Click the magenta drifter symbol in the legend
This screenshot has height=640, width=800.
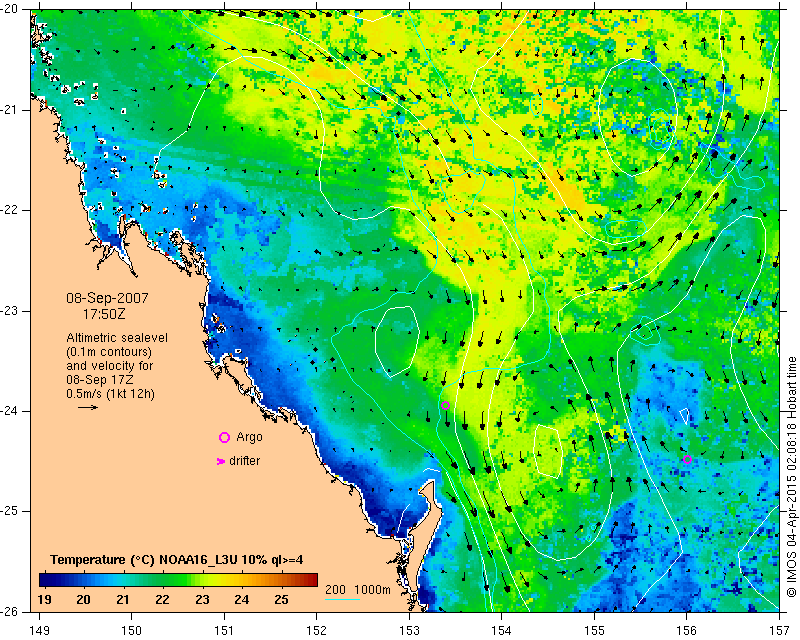tap(221, 461)
